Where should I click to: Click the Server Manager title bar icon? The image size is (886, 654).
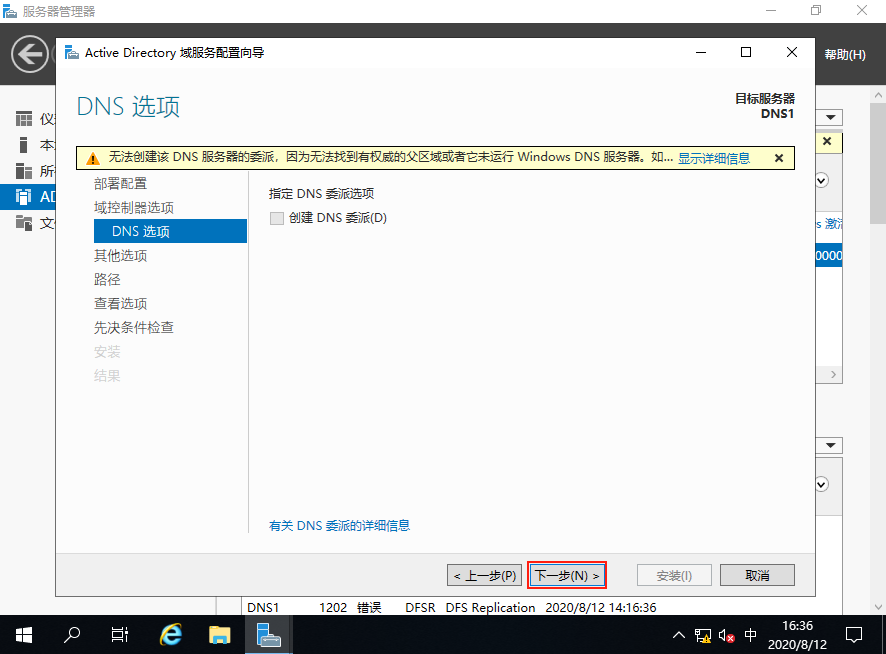(10, 11)
